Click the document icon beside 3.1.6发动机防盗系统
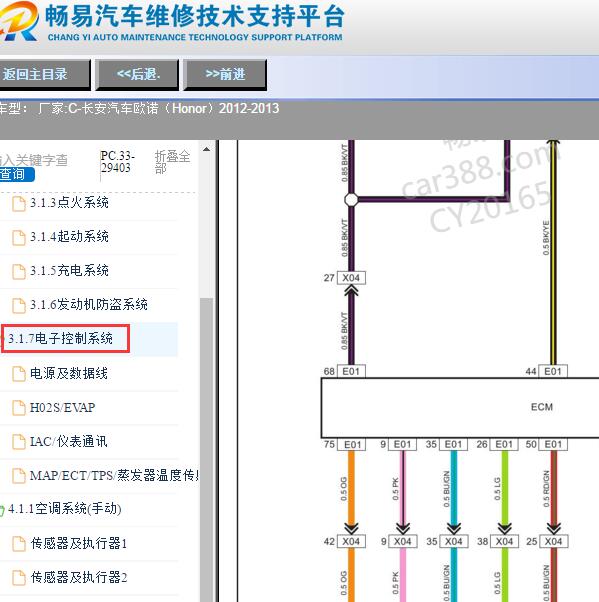599x602 pixels. [x=19, y=306]
